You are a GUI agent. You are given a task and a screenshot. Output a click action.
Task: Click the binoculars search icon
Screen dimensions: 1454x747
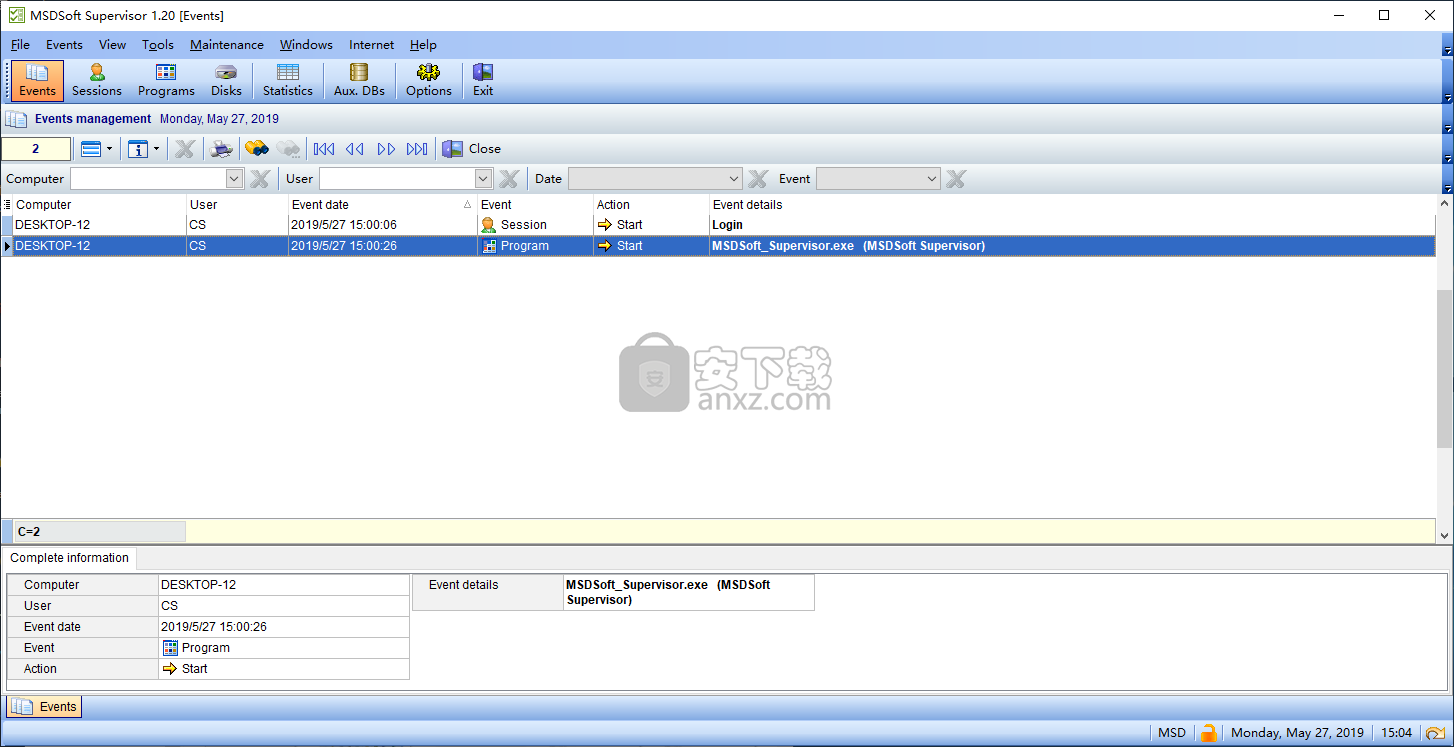[x=257, y=149]
